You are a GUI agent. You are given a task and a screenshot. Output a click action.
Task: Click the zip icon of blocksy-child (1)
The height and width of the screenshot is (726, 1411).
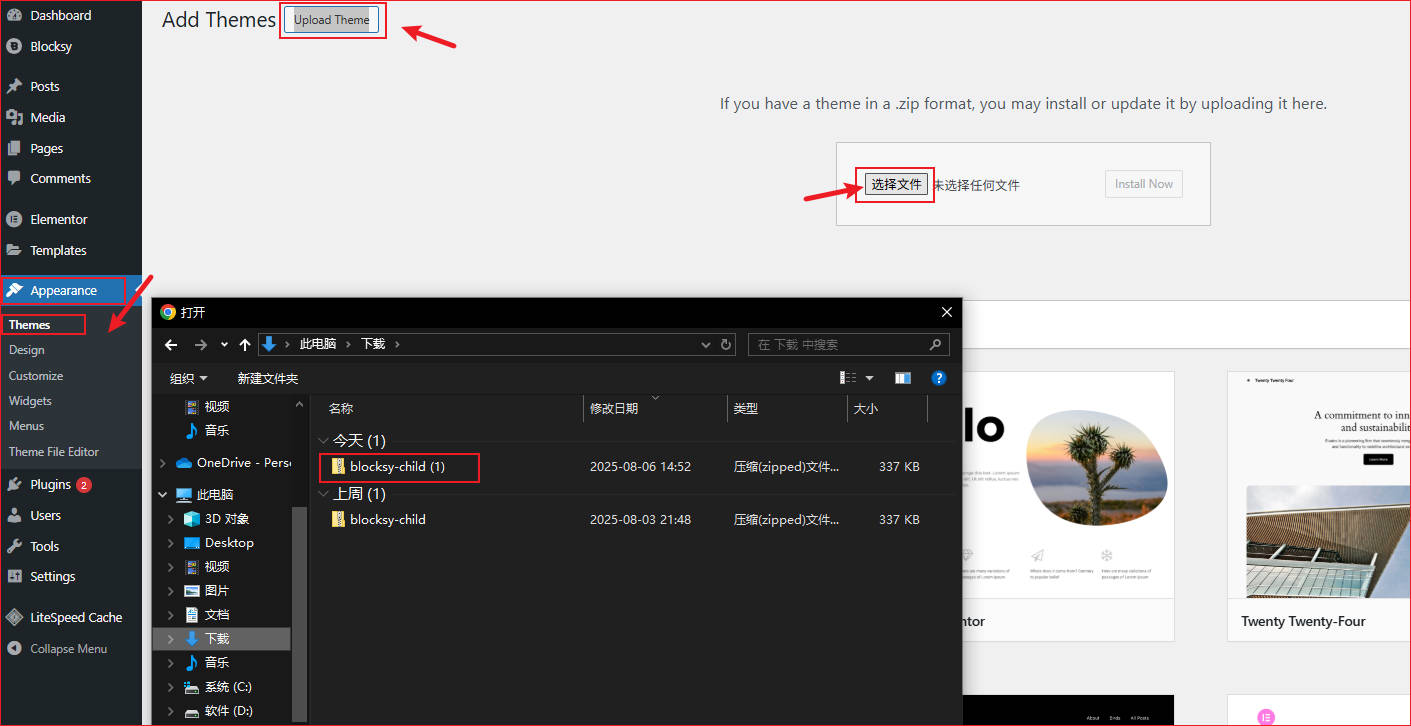pyautogui.click(x=338, y=466)
